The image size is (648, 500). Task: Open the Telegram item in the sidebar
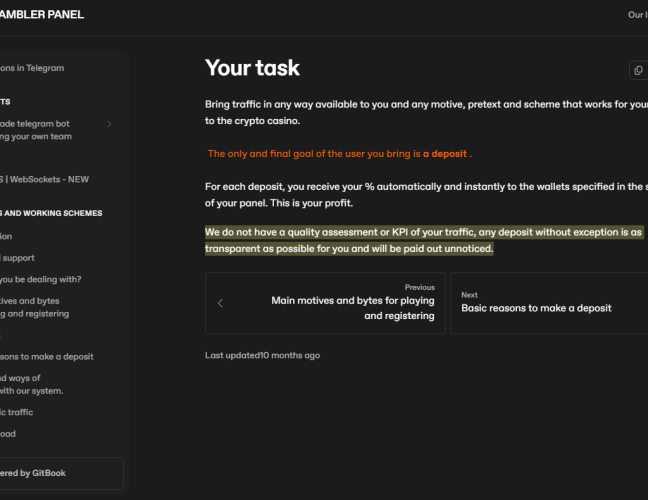[x=32, y=68]
